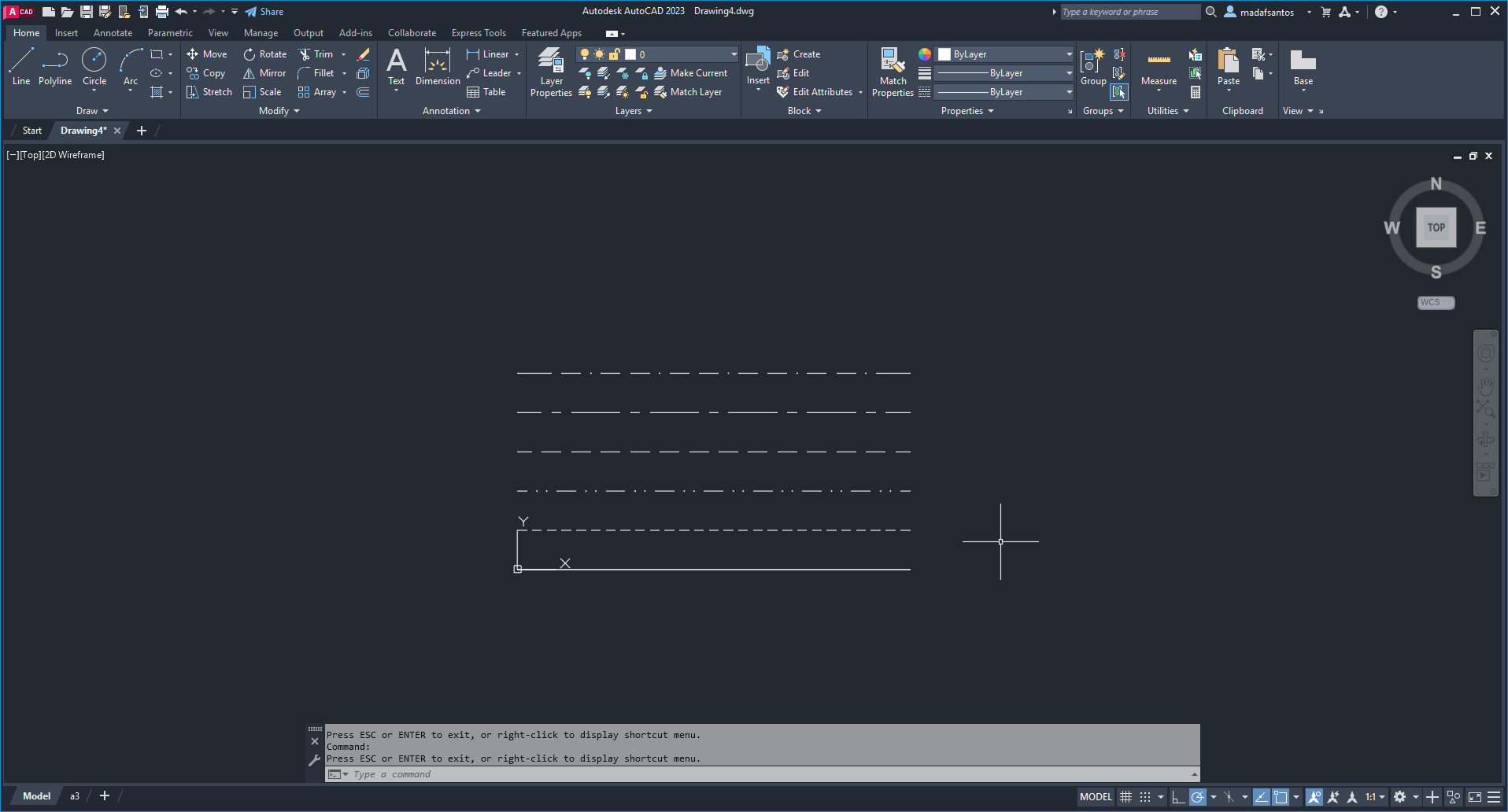
Task: Expand the Layers panel
Action: 634,111
